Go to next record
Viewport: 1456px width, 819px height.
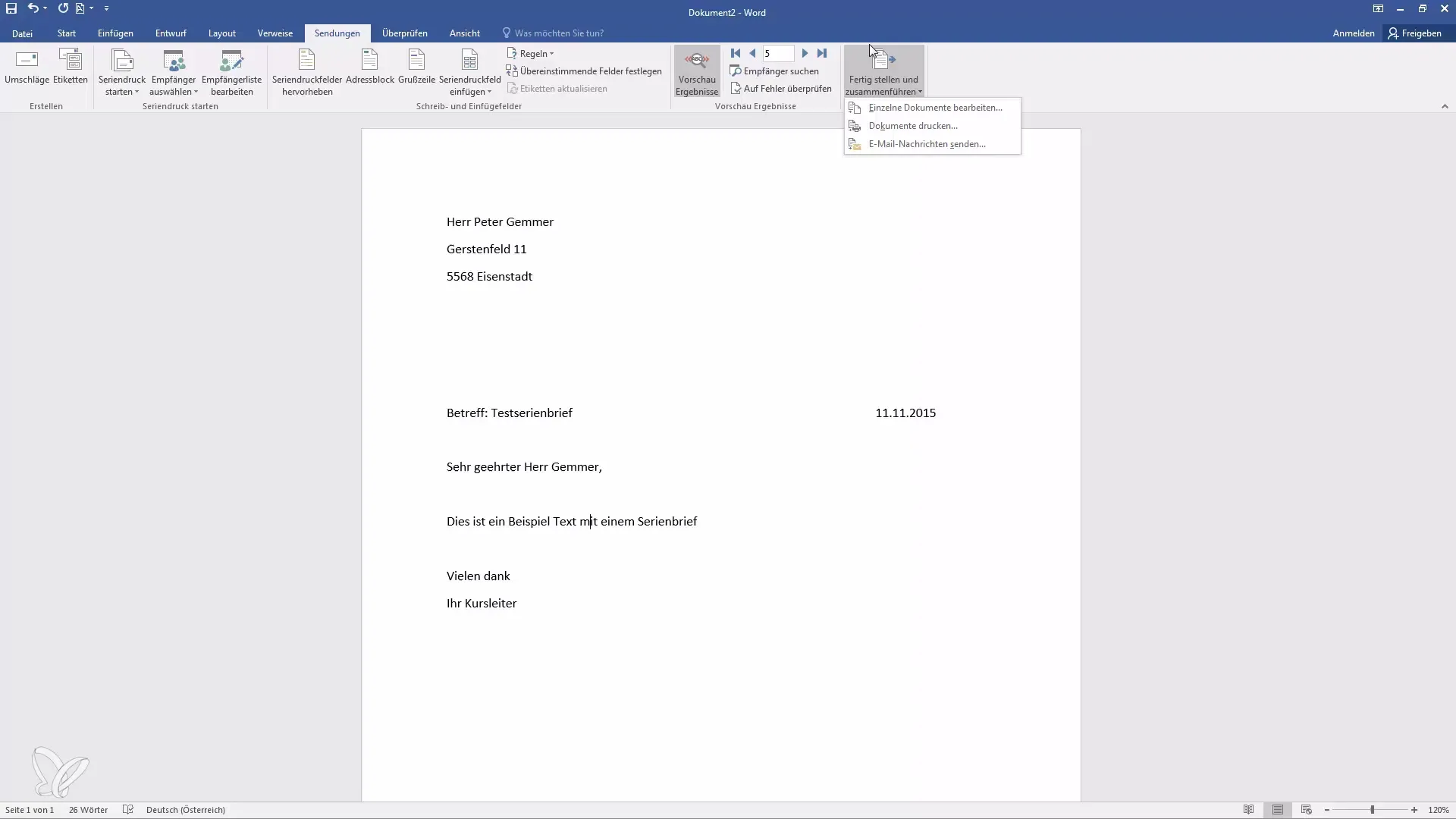(805, 53)
